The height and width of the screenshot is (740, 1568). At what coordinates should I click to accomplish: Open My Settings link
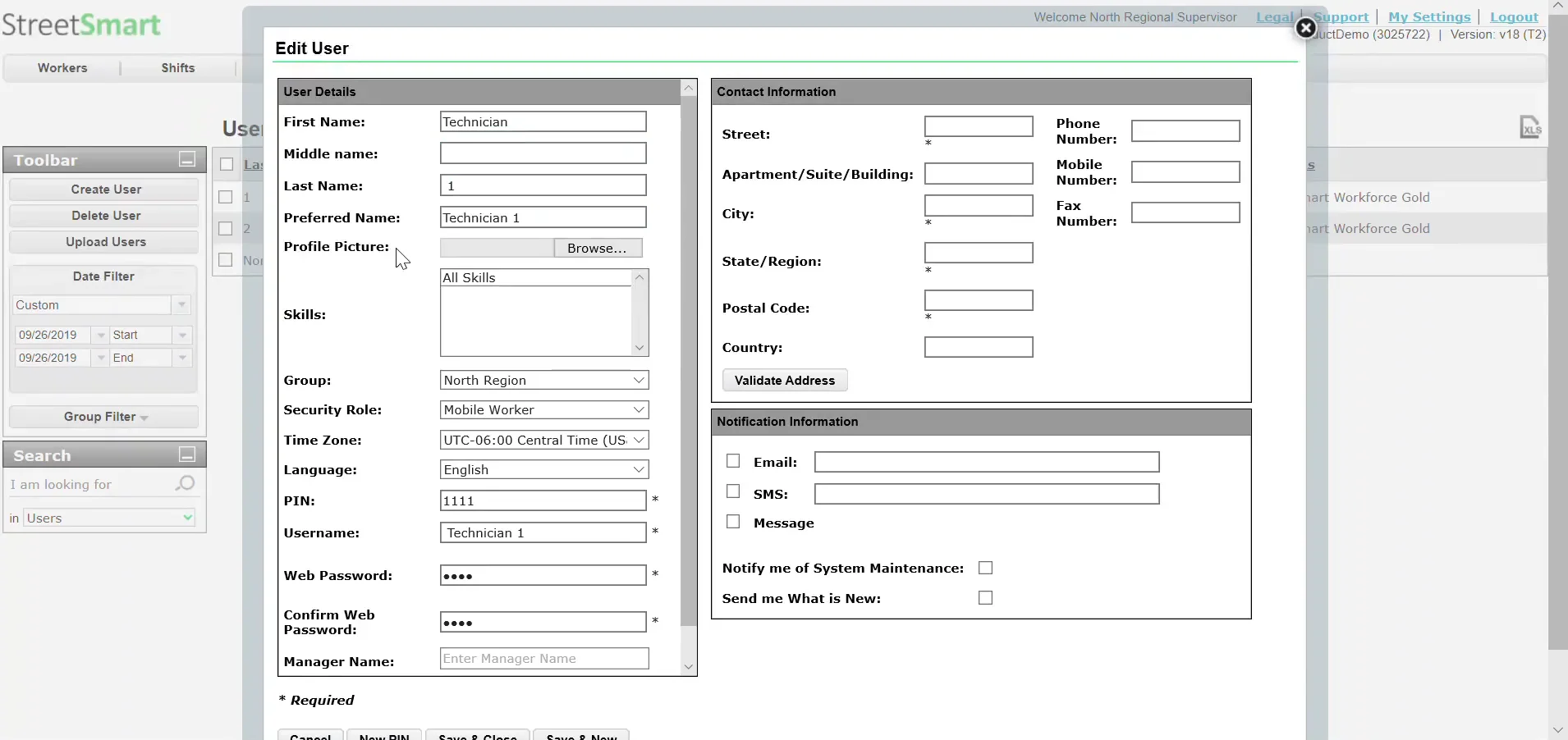(x=1429, y=17)
